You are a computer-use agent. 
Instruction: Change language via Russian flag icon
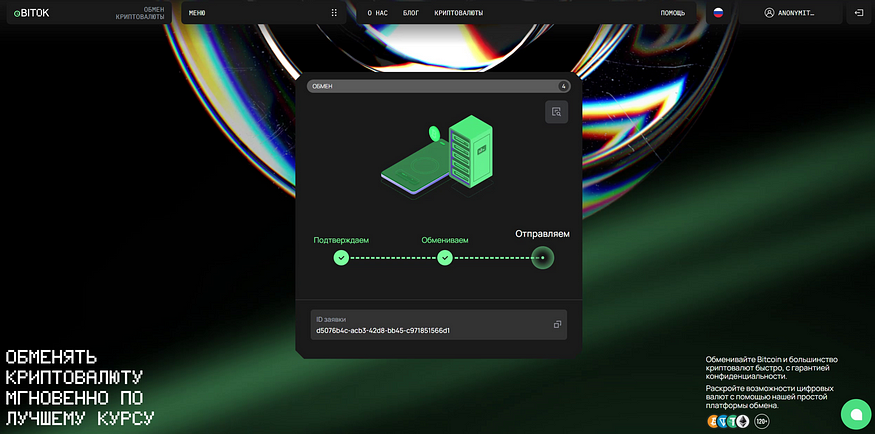point(718,12)
